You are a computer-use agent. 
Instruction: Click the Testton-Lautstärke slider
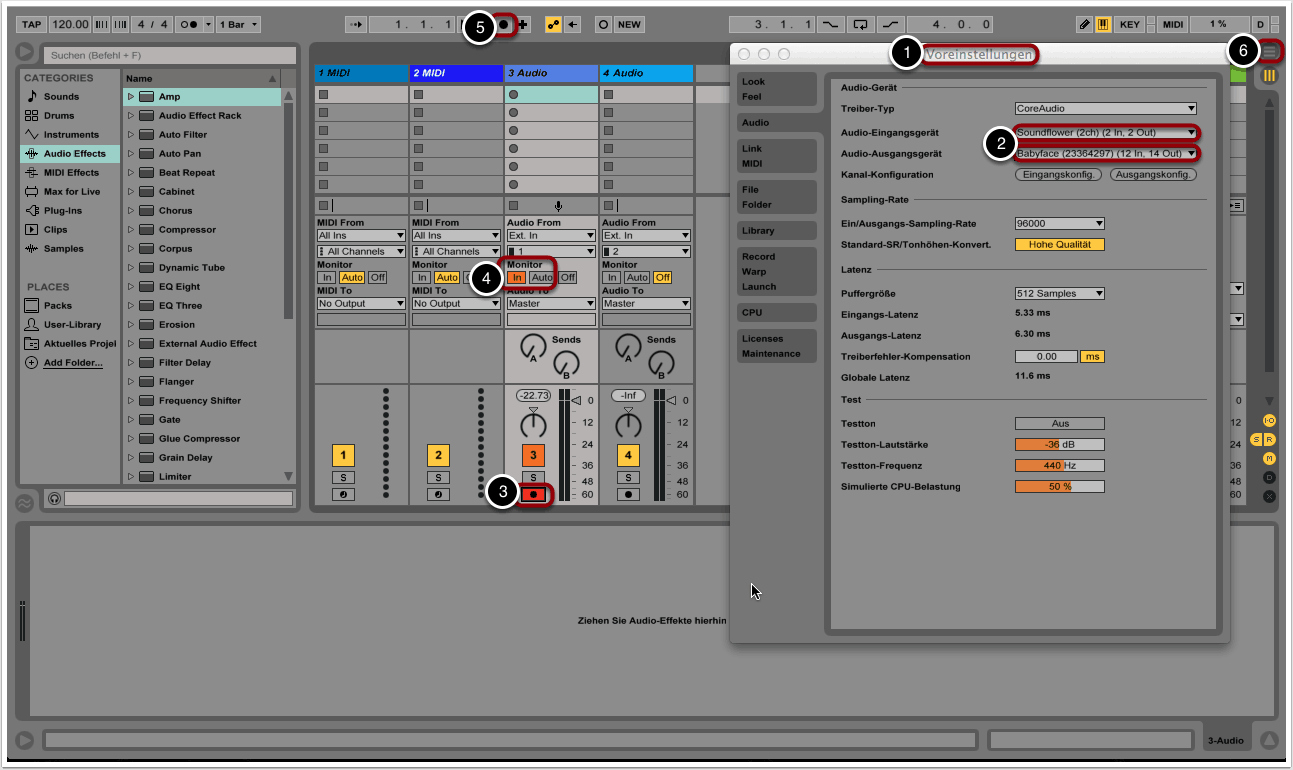(1059, 445)
